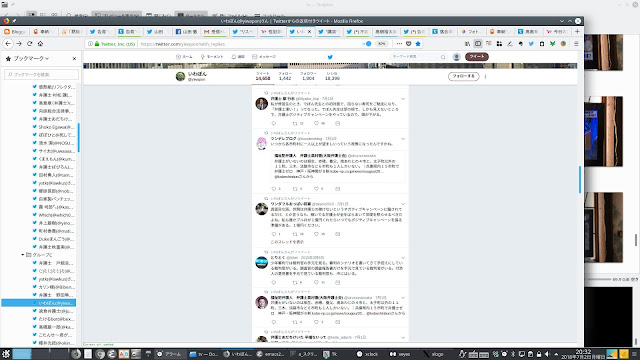640x360 pixels.
Task: Click the このスレッドを表示 link
Action: (x=287, y=242)
